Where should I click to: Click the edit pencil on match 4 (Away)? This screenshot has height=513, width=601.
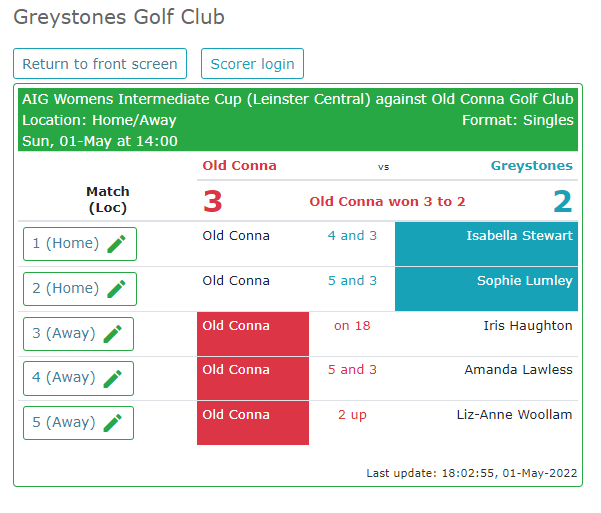point(113,379)
